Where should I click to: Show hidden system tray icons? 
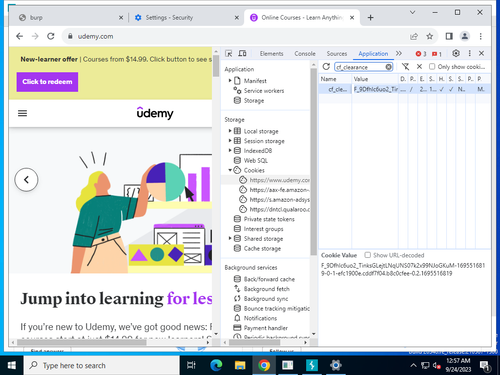point(413,365)
